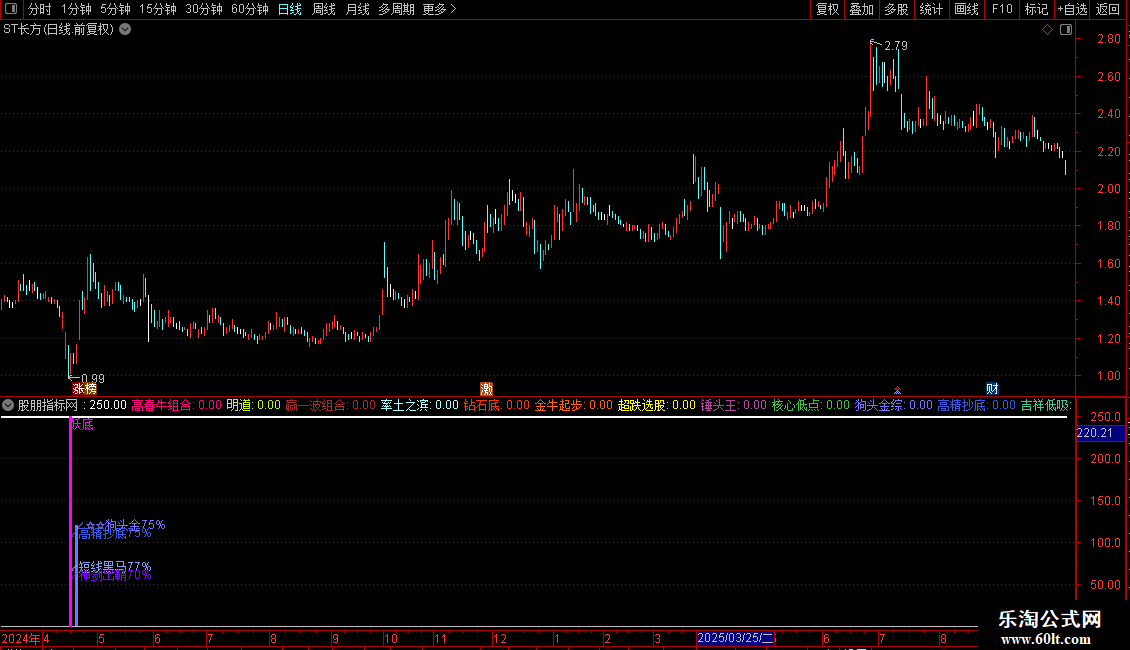Toggle the sidebar panel icon at top left

11,9
